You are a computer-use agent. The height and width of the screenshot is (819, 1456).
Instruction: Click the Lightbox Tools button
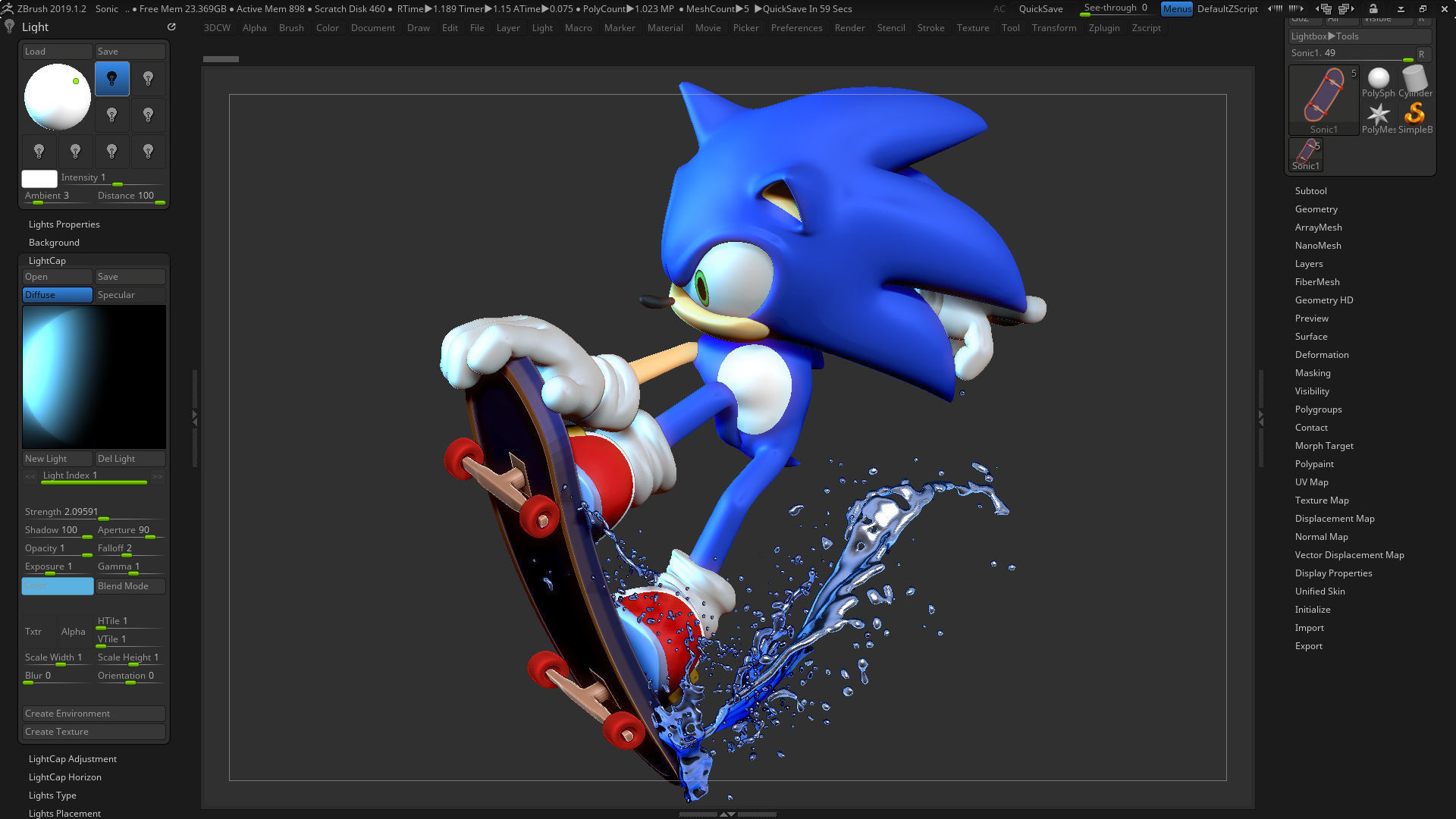(x=1360, y=36)
